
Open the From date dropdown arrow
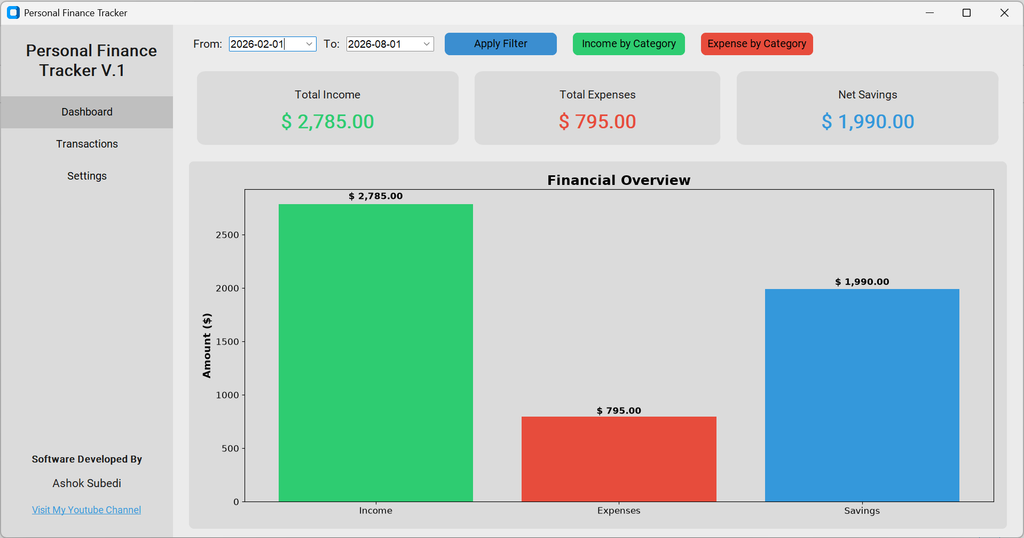coord(309,44)
